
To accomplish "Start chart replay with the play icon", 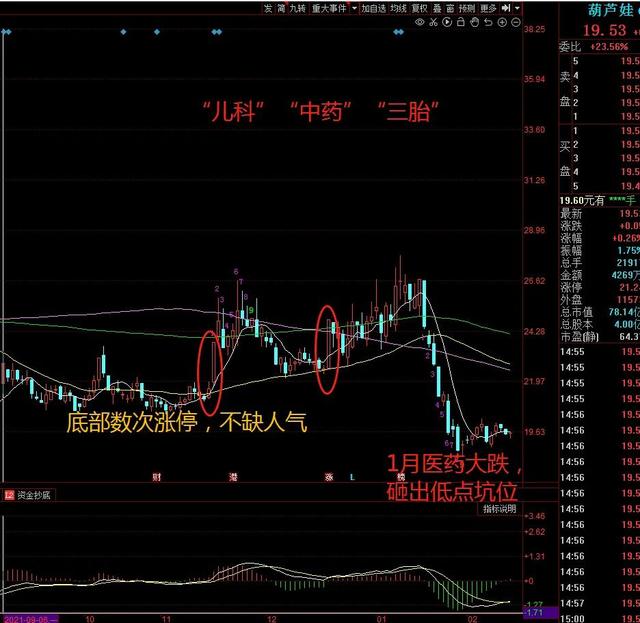I will pos(447,22).
